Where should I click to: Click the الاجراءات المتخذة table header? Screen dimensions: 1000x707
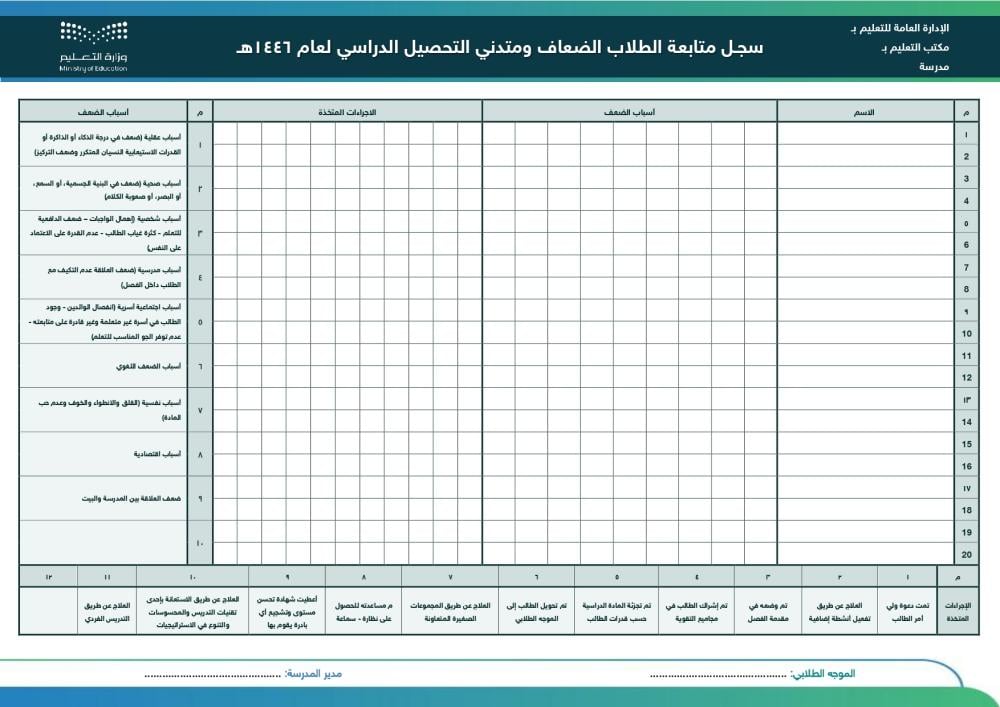[x=347, y=111]
